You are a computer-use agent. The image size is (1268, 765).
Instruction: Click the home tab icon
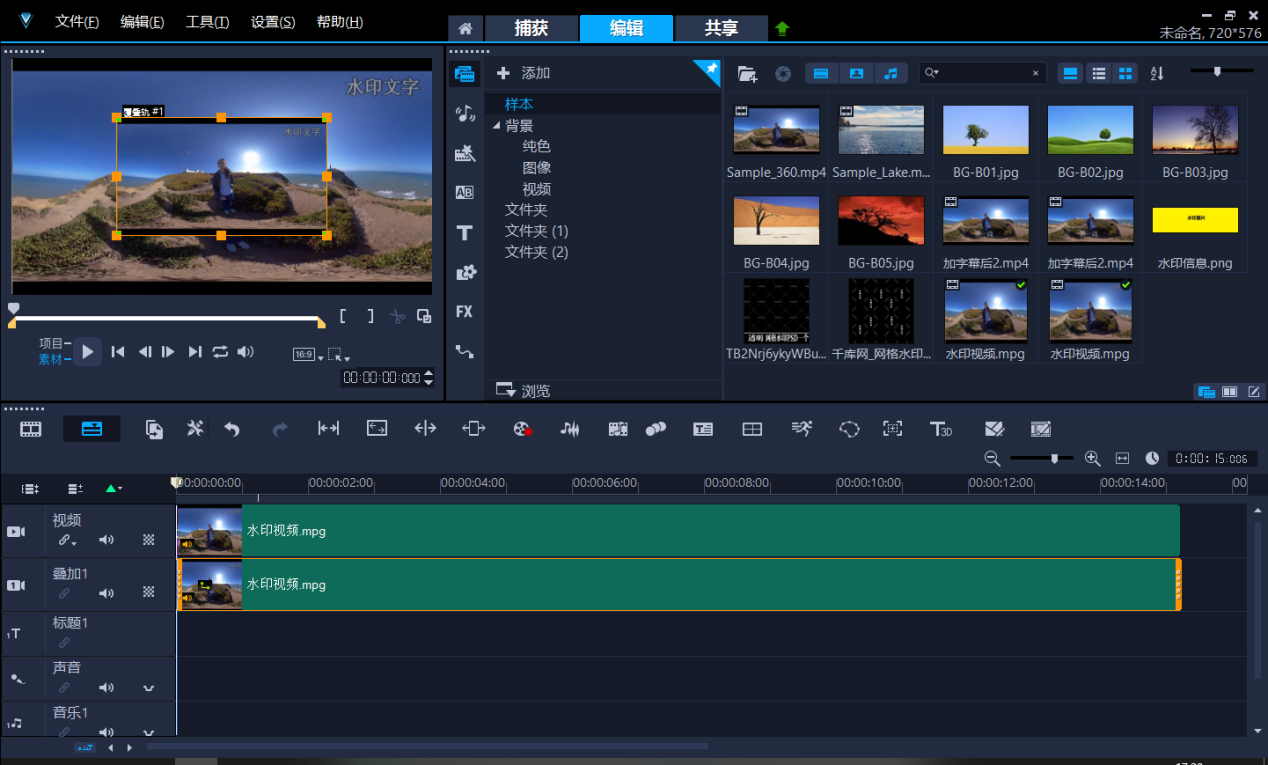coord(464,28)
